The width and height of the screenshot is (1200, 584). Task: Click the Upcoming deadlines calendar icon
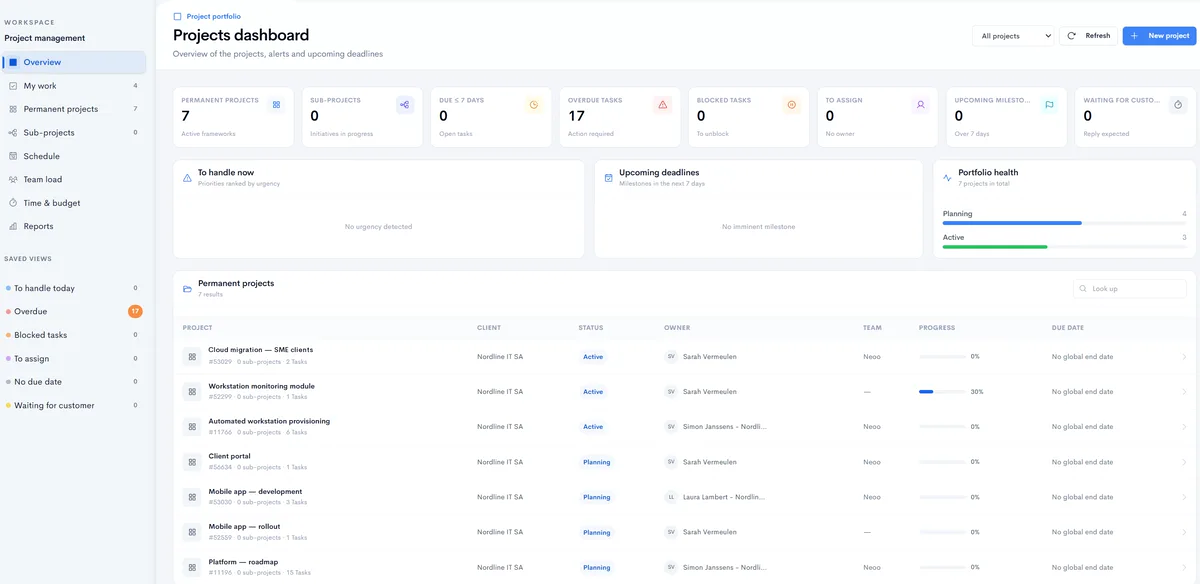click(x=609, y=178)
